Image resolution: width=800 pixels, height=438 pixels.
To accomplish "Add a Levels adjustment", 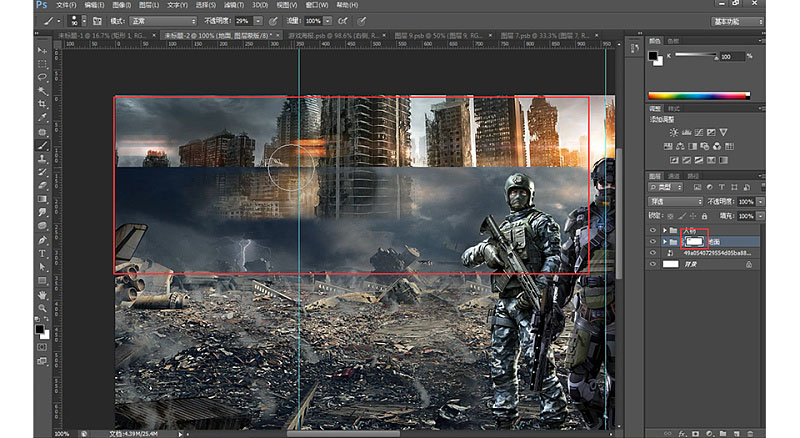I will tap(686, 132).
